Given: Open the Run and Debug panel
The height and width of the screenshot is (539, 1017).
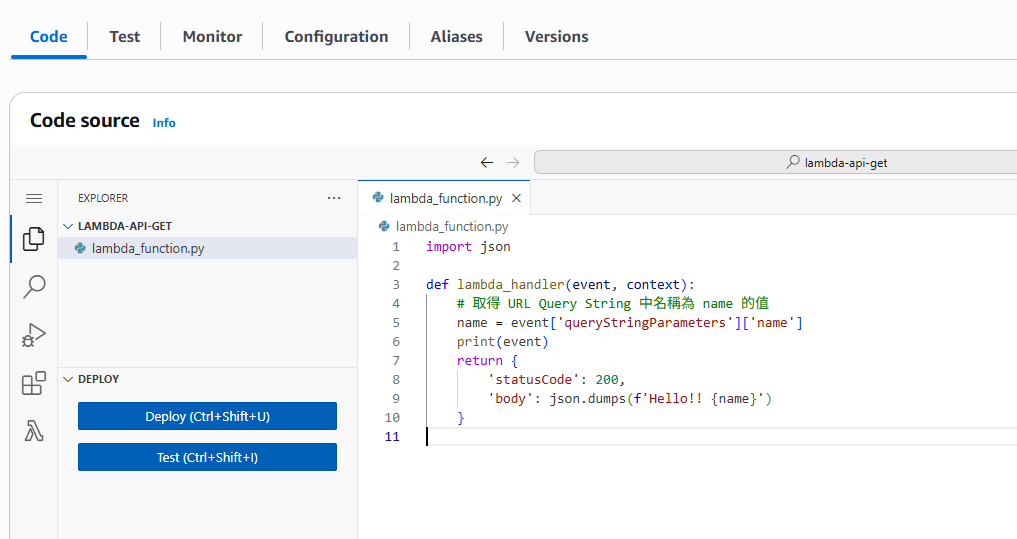Looking at the screenshot, I should [34, 335].
